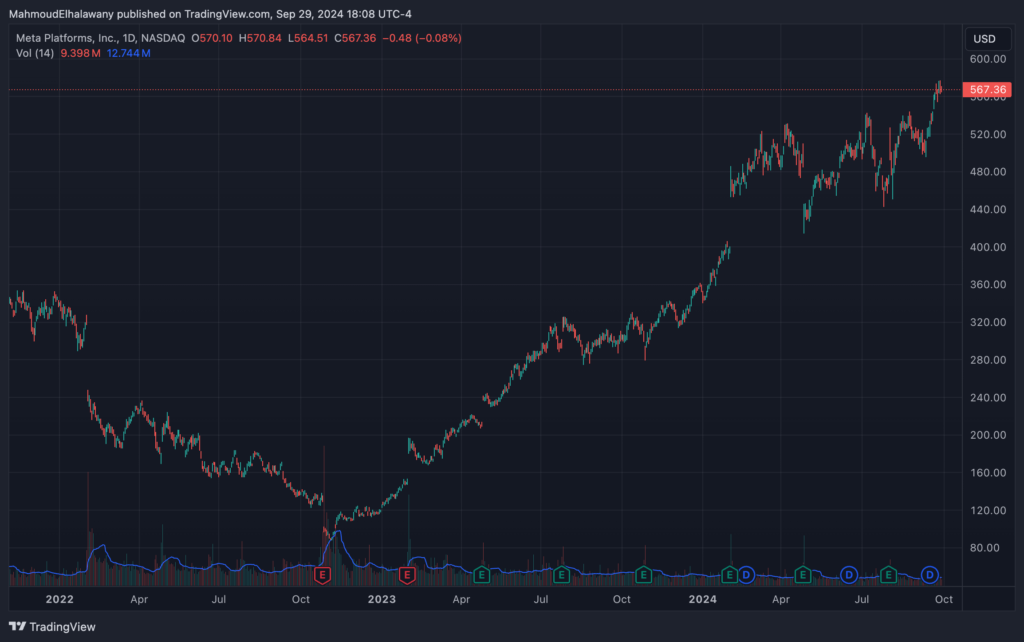This screenshot has height=642, width=1024.
Task: Click the red earnings marker in early 2023
Action: (407, 575)
